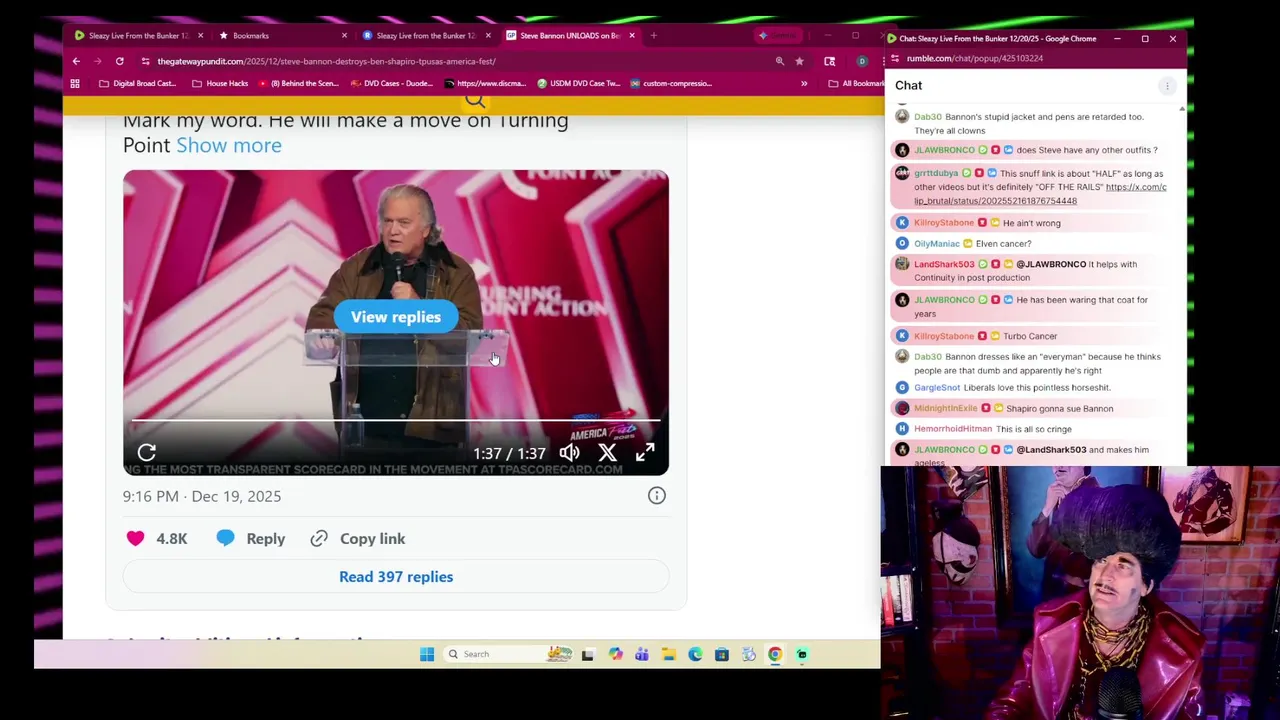This screenshot has width=1280, height=720.
Task: Open DVD Cases - Duode... bookmark
Action: (392, 83)
